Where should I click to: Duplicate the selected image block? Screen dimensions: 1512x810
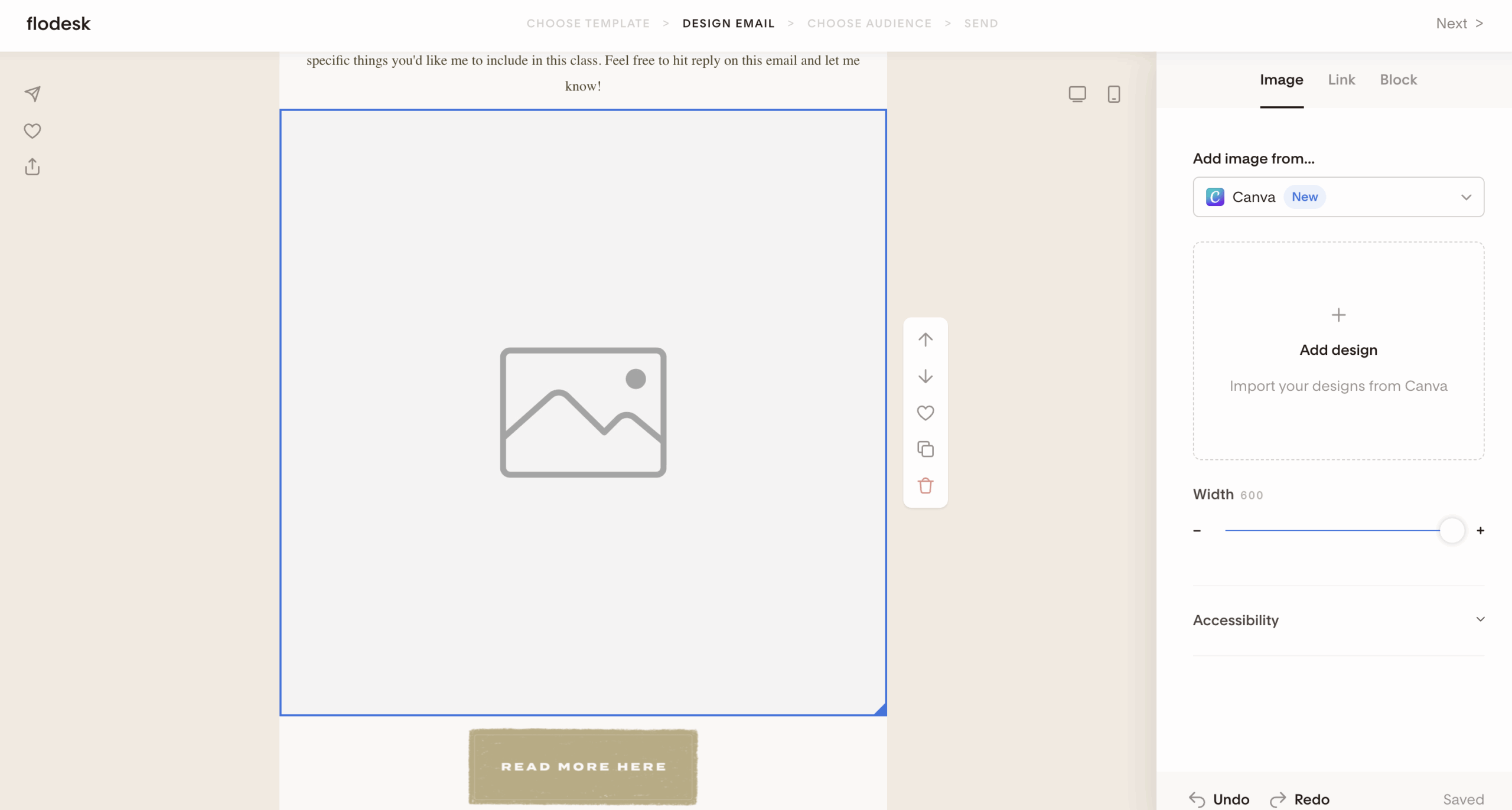coord(926,449)
